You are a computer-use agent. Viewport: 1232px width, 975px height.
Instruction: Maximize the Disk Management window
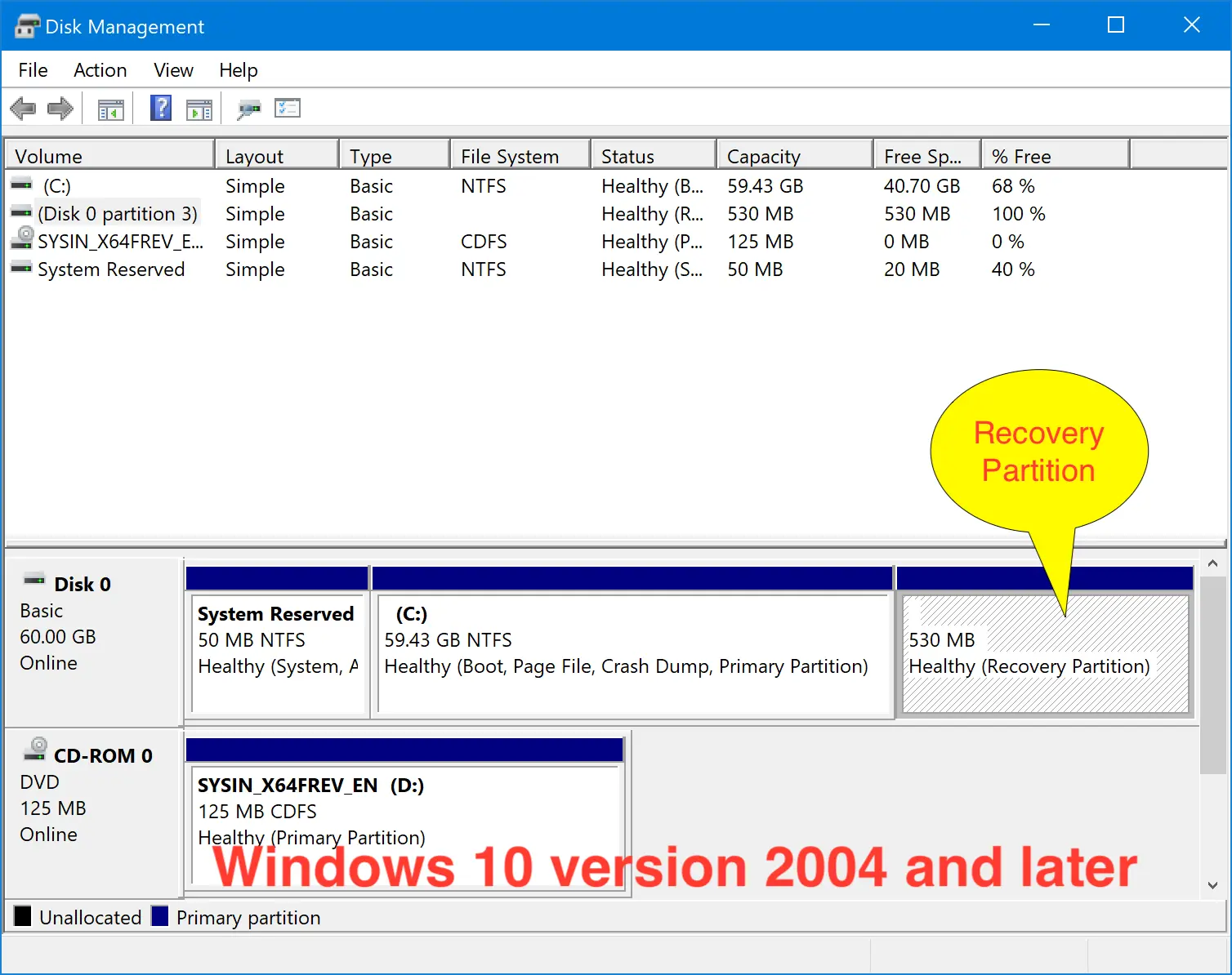pyautogui.click(x=1116, y=25)
